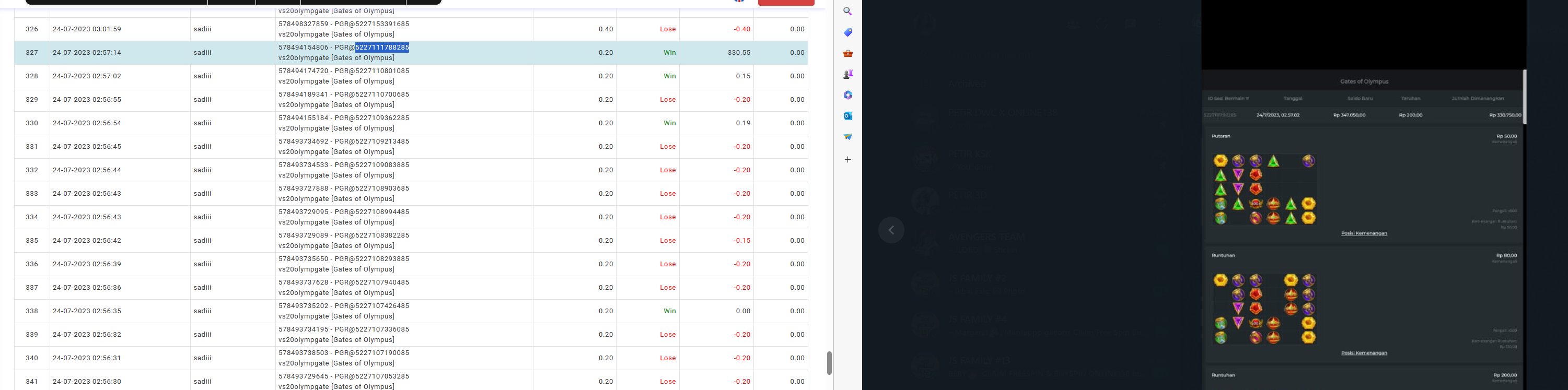The image size is (1568, 390).
Task: Click Posisi Kemenangan under the Putaran section
Action: click(1364, 234)
